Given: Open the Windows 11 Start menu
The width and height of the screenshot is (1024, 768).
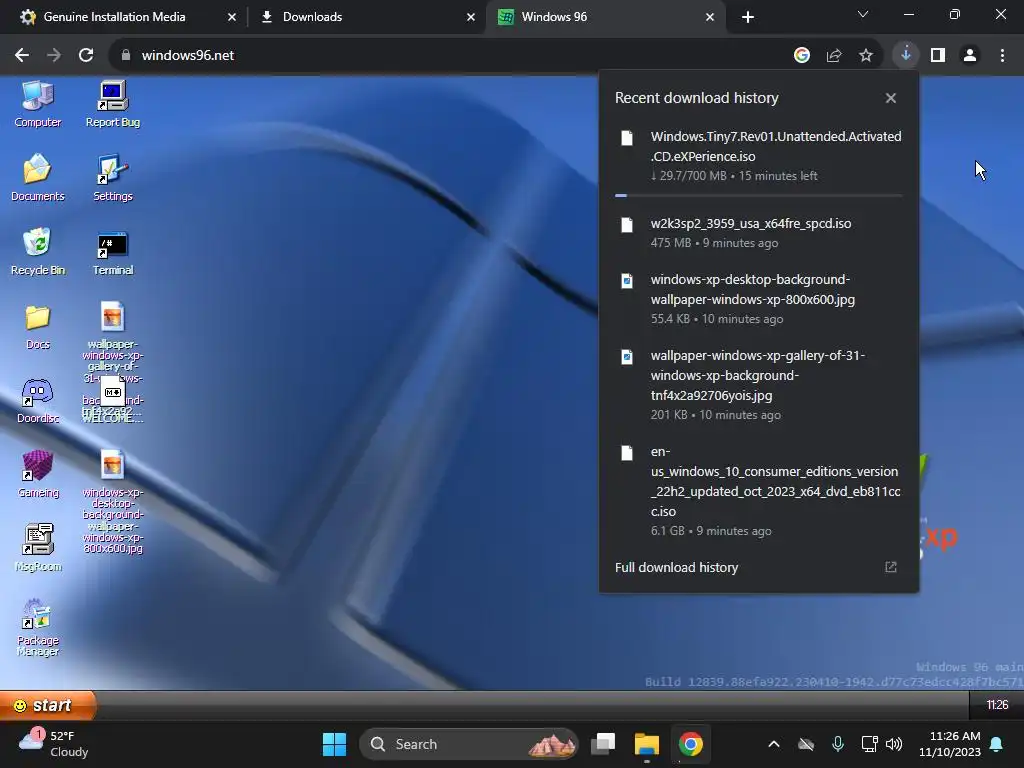Looking at the screenshot, I should tap(334, 744).
